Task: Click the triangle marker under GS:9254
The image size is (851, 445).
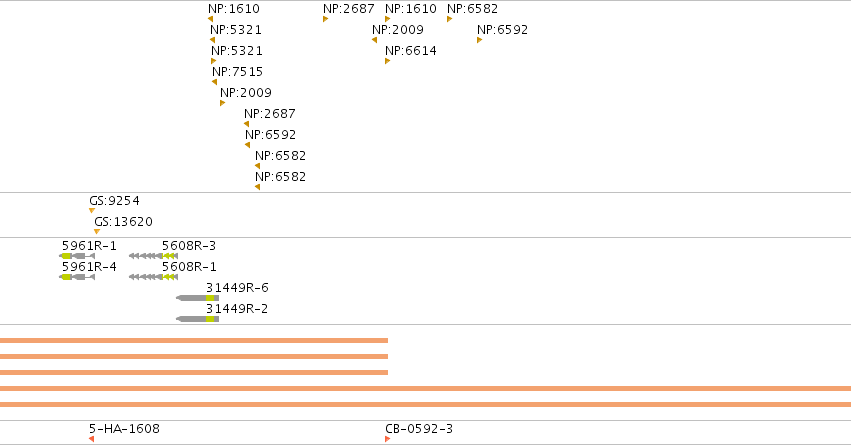Action: click(92, 211)
